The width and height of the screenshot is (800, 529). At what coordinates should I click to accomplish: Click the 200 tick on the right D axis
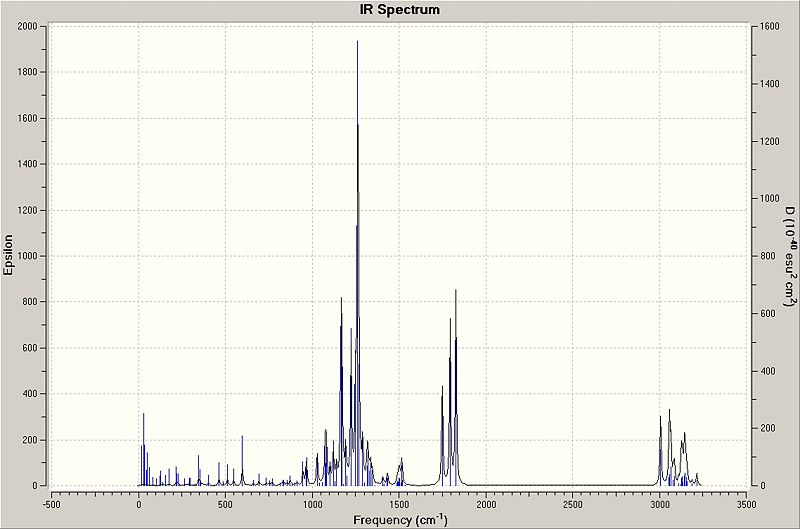click(767, 429)
